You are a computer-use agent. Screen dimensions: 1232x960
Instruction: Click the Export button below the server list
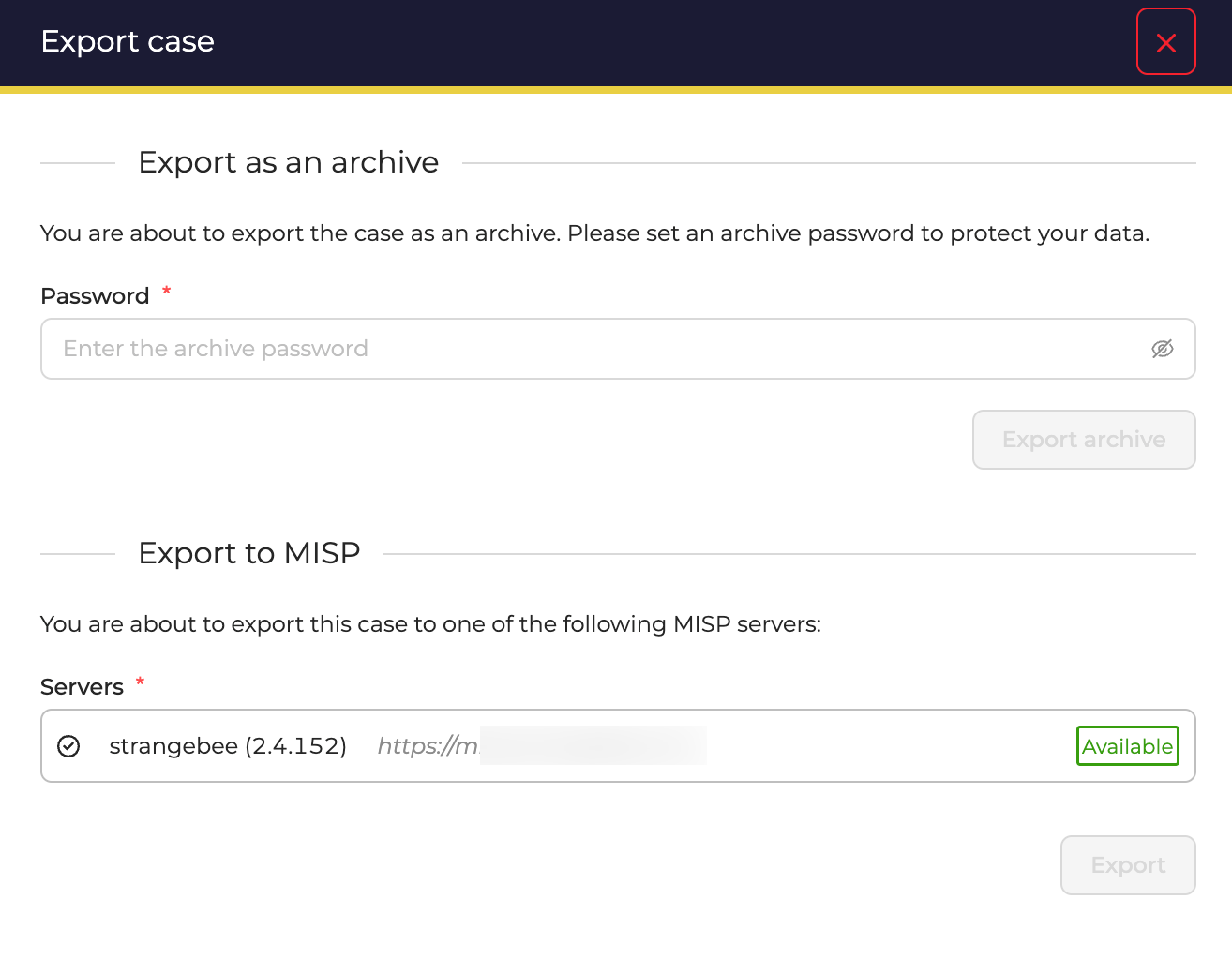pos(1127,864)
